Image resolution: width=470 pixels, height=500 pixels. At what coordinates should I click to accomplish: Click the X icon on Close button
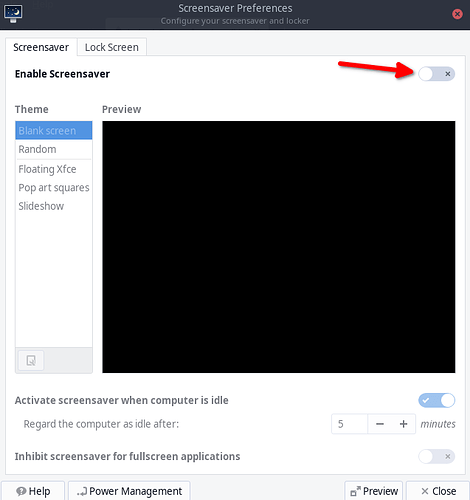[x=425, y=491]
